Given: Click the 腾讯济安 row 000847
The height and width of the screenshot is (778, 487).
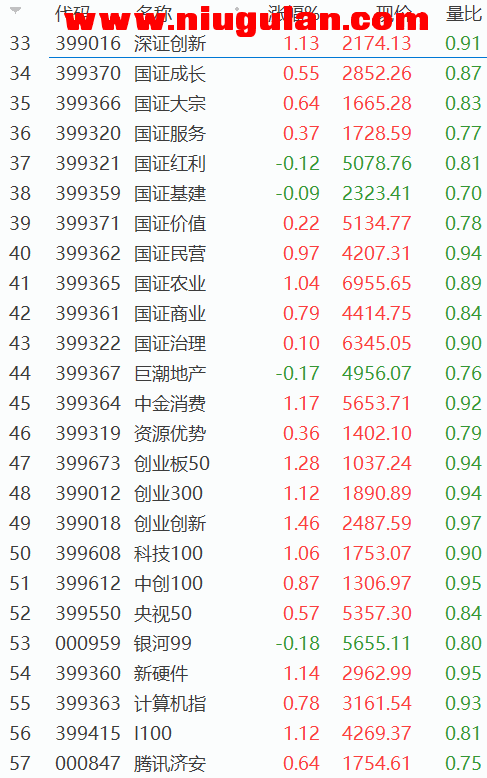Looking at the screenshot, I should (x=244, y=763).
